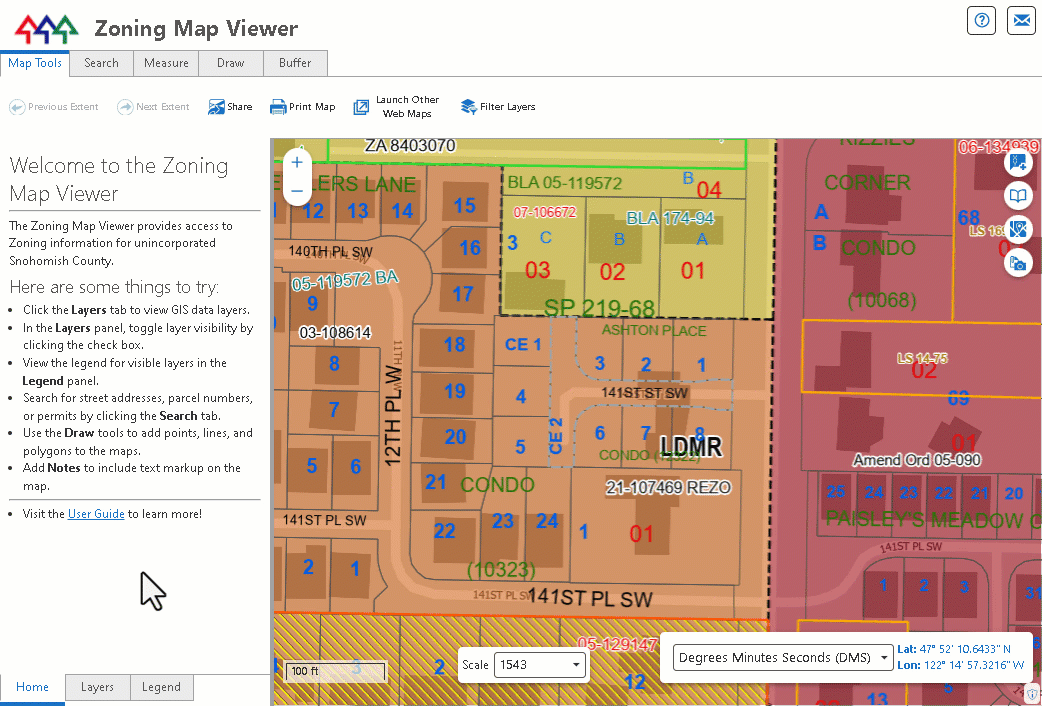This screenshot has width=1042, height=706.
Task: Select the Home tab at bottom
Action: (32, 687)
